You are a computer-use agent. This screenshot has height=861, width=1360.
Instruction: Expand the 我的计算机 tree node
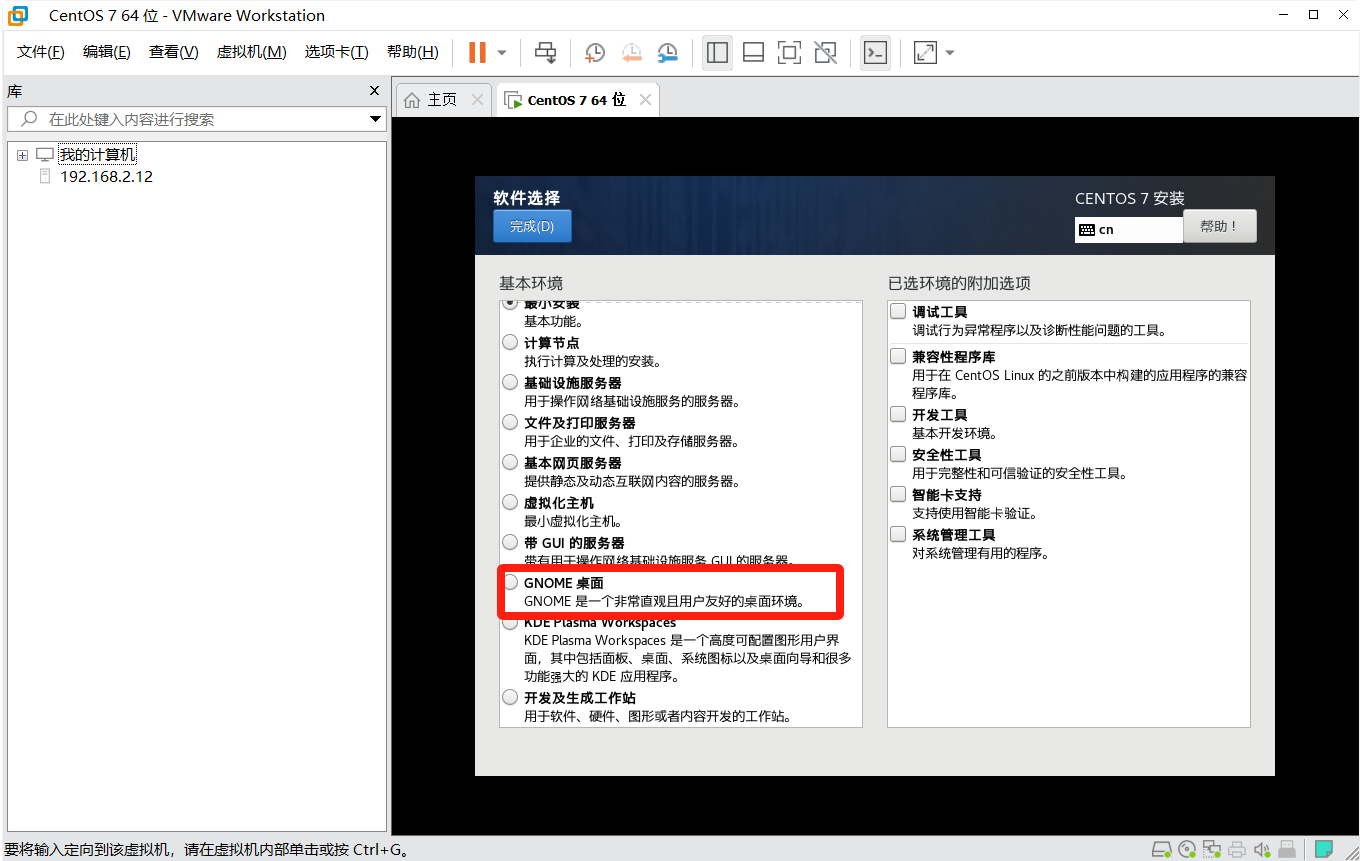[x=22, y=155]
